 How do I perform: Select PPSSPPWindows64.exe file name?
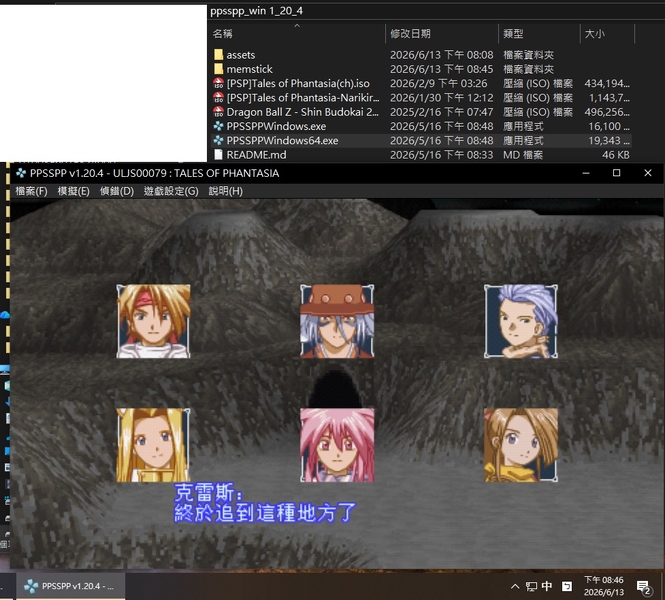click(x=282, y=141)
